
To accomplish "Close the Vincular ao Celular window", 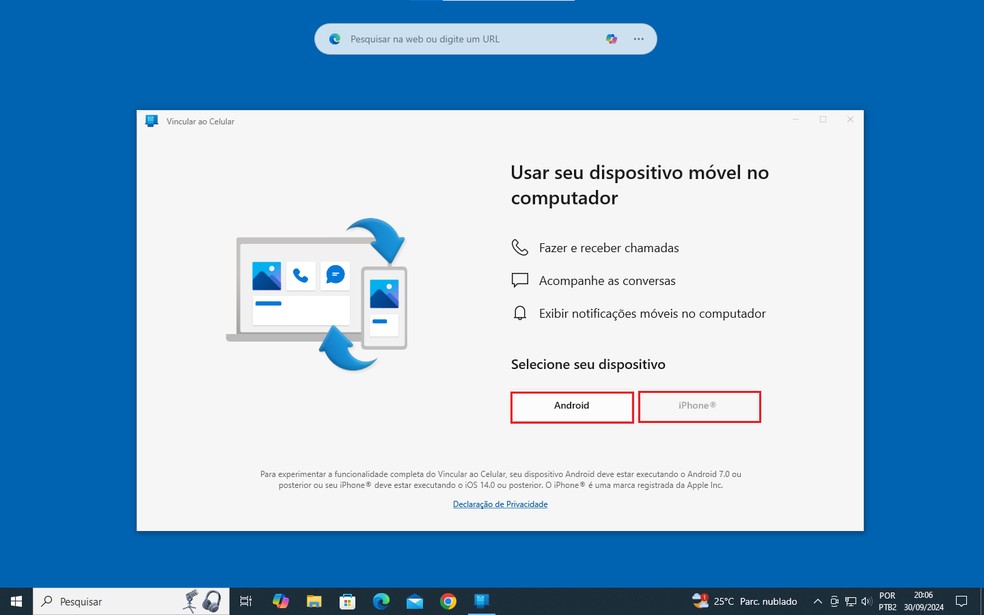I will click(x=850, y=119).
